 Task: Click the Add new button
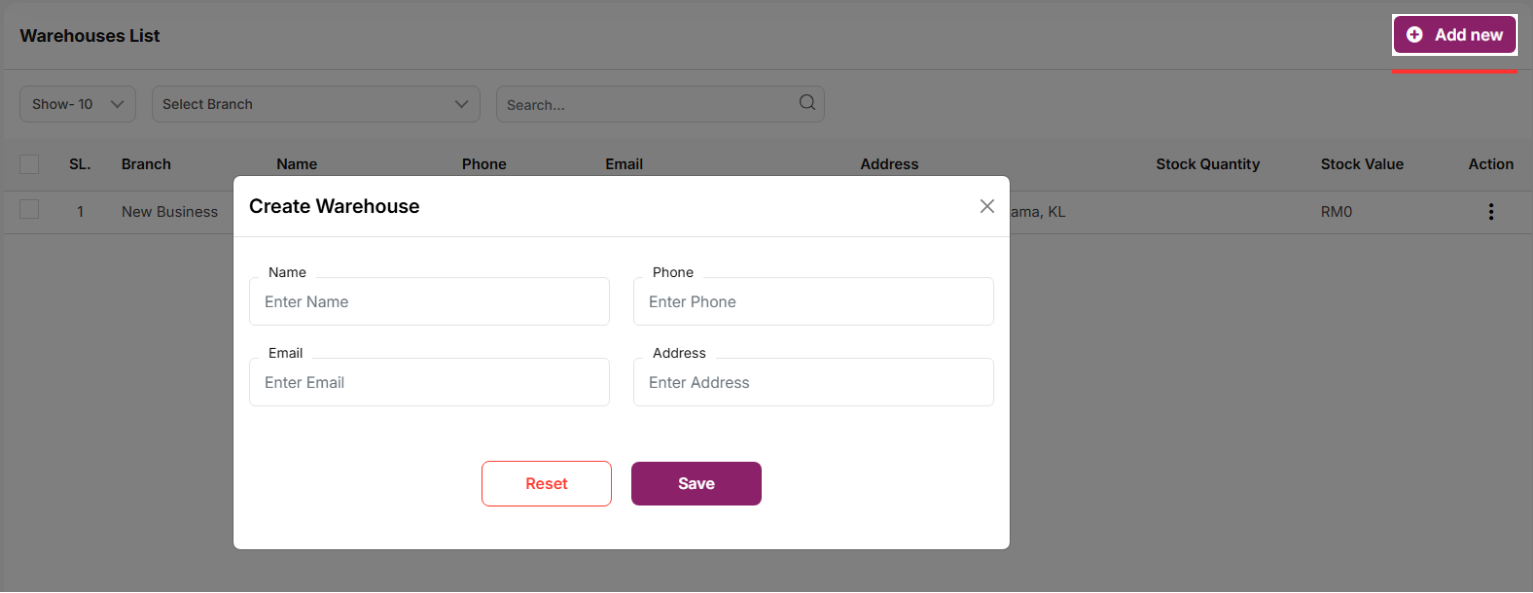tap(1455, 35)
